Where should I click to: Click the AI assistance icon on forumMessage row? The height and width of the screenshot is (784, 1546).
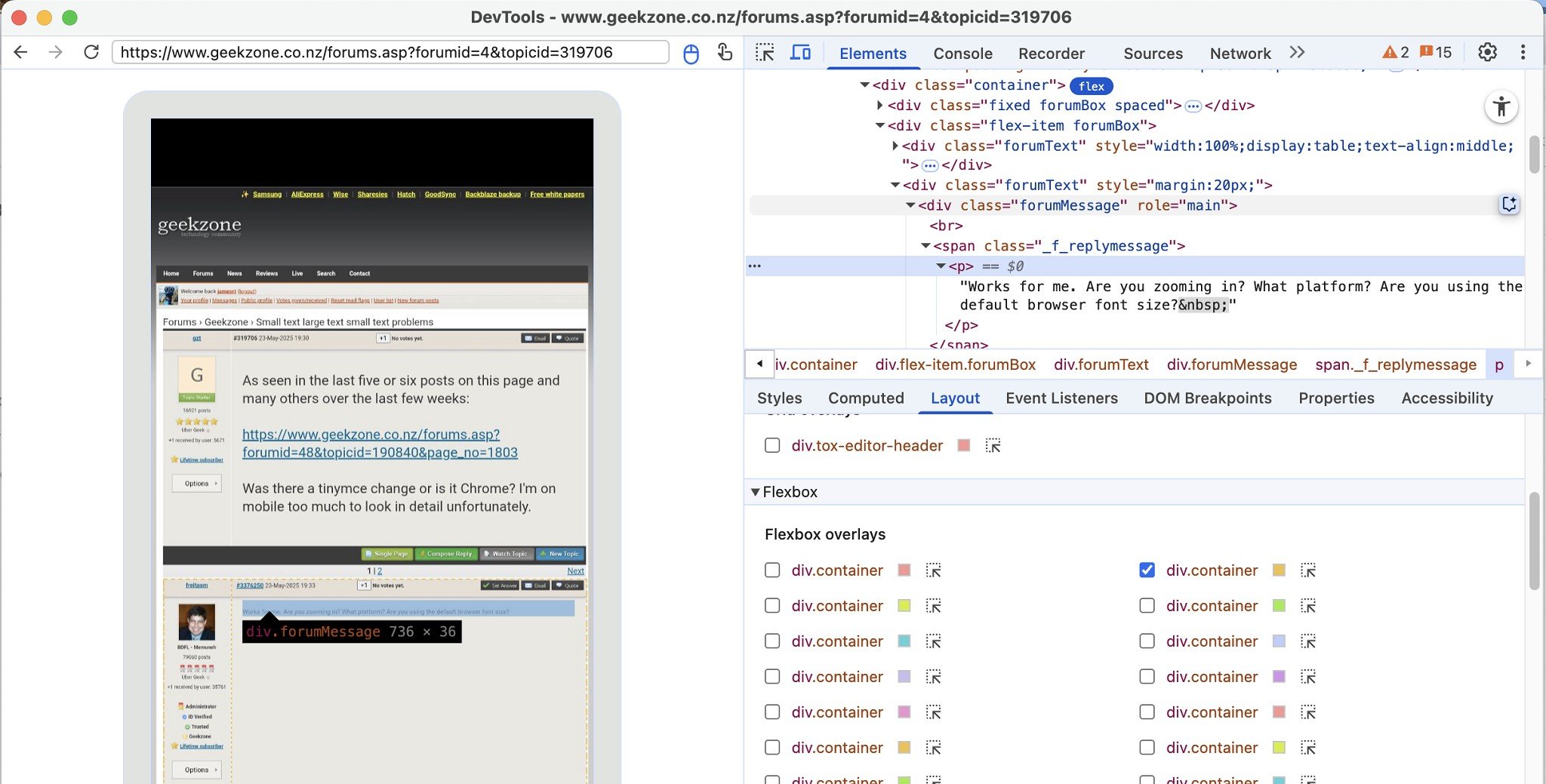(x=1509, y=204)
